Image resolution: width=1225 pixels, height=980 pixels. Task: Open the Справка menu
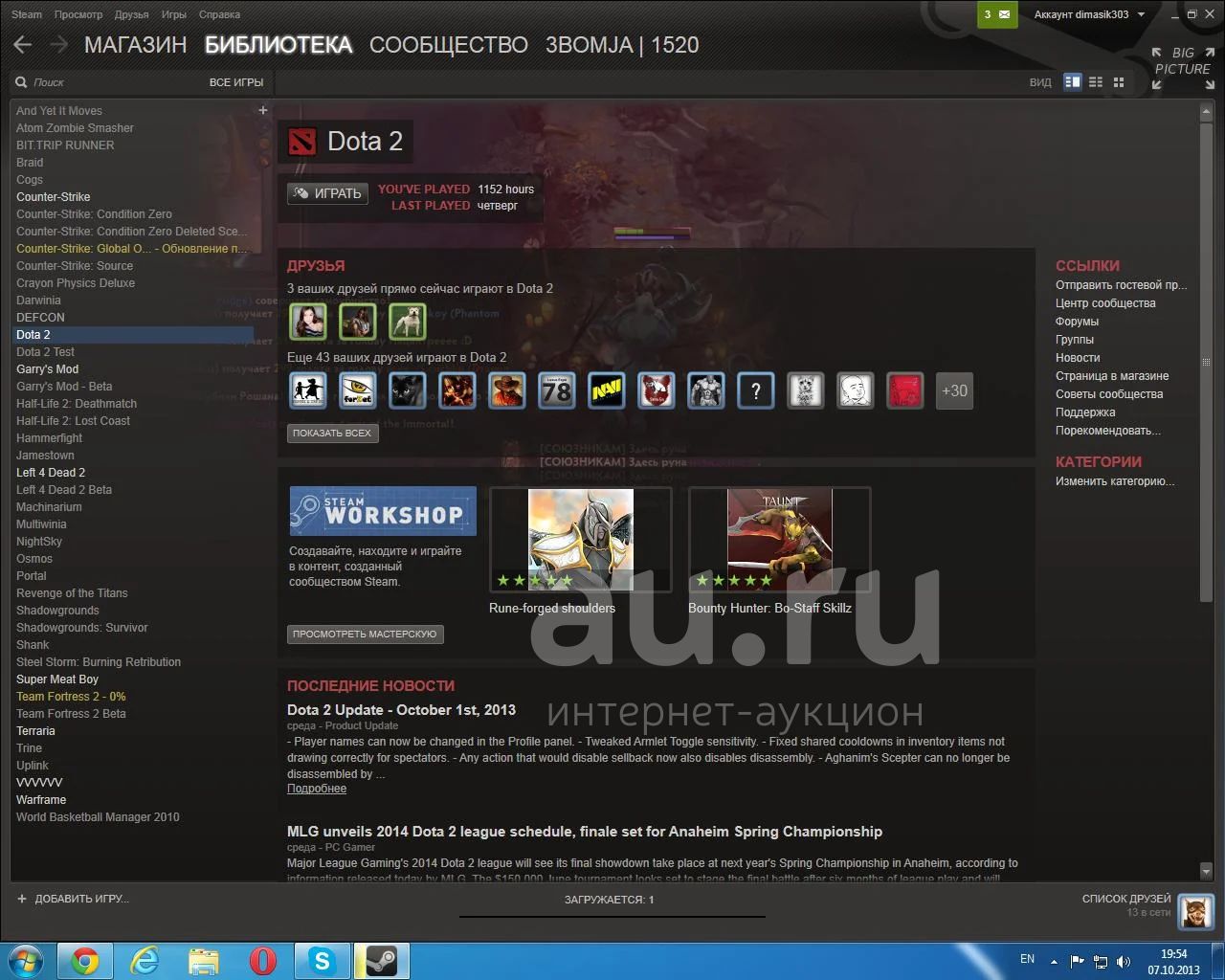tap(219, 14)
